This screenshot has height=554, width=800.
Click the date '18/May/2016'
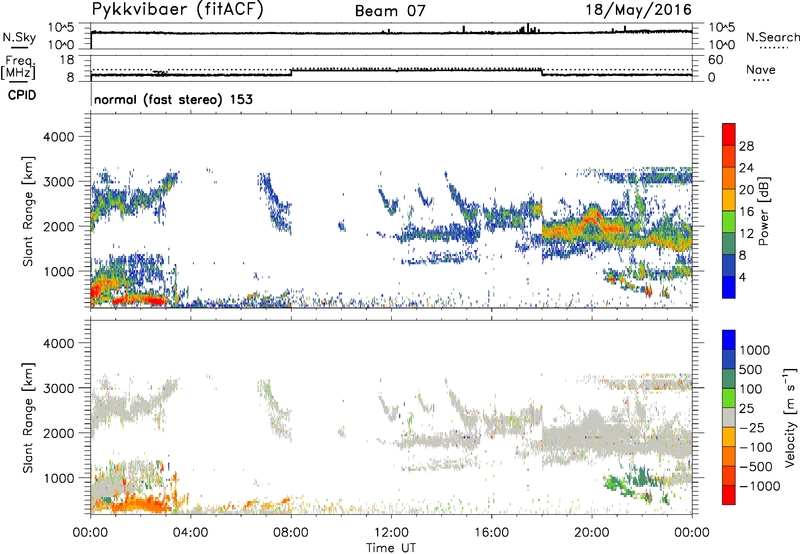click(x=638, y=10)
